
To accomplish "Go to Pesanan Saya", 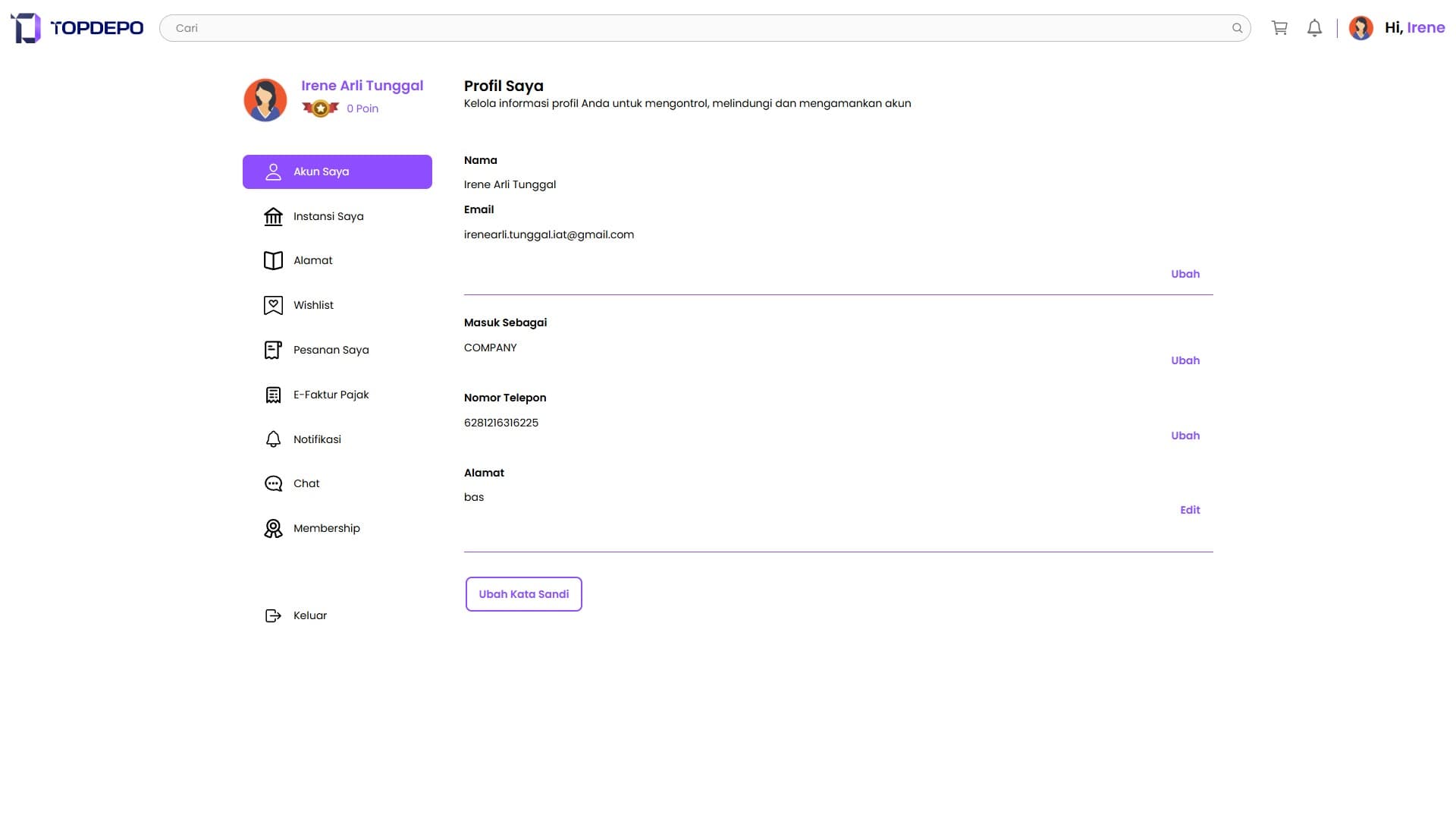I will [331, 350].
